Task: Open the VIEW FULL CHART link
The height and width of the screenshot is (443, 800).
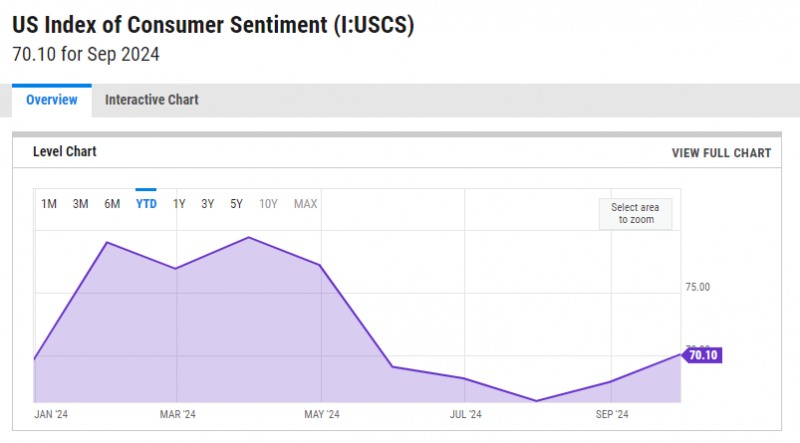Action: pos(721,153)
